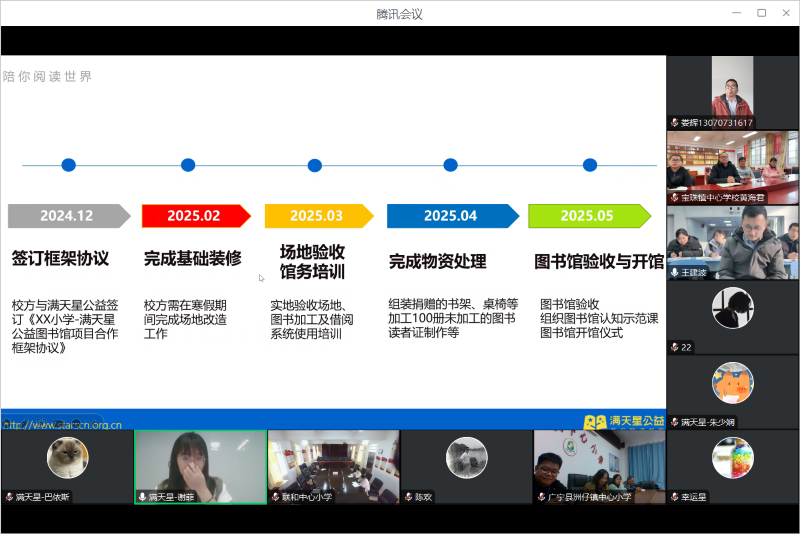The width and height of the screenshot is (800, 534).
Task: Select the 联和中心小学 meeting room video
Action: 334,467
